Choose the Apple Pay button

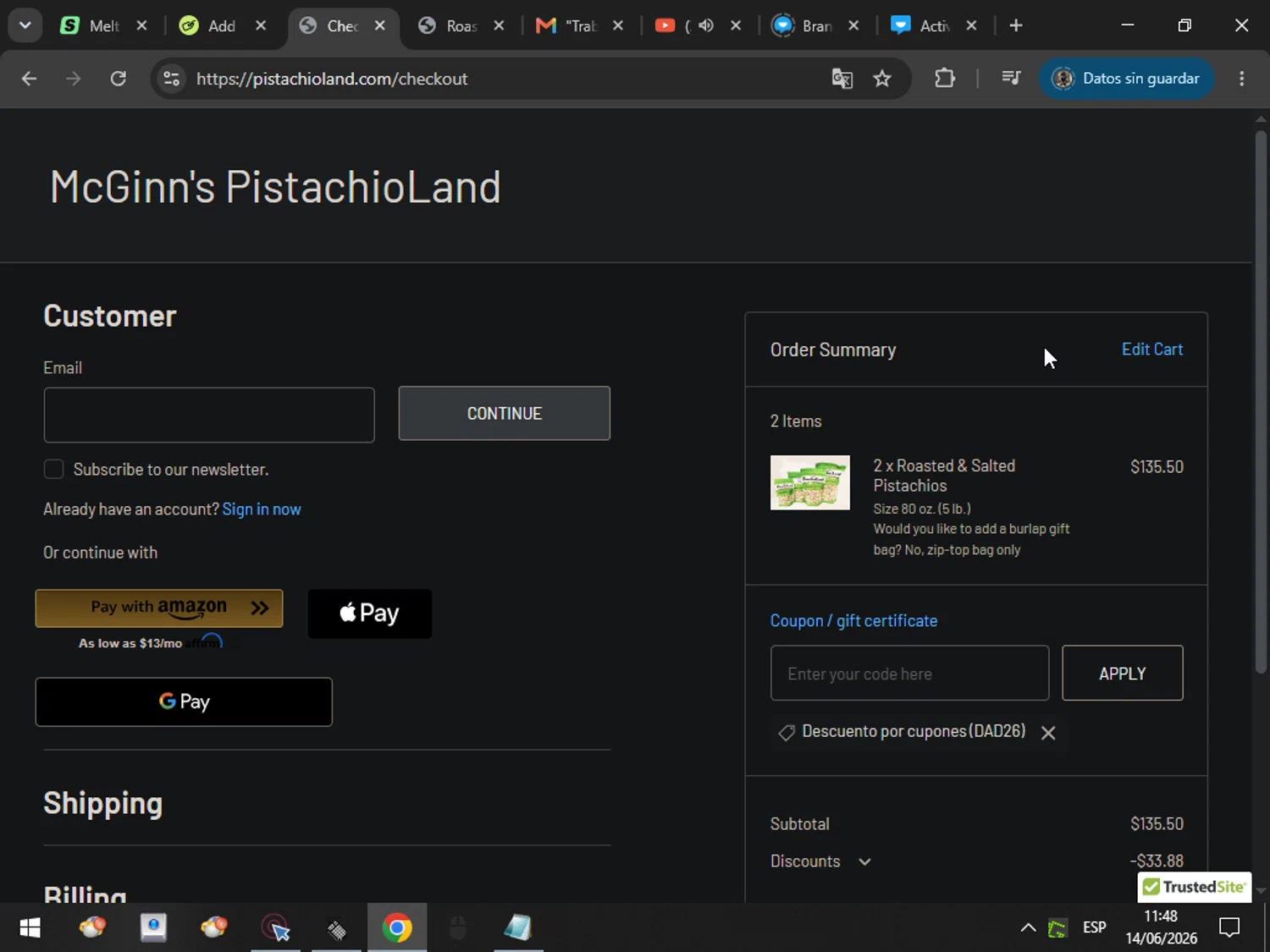370,614
